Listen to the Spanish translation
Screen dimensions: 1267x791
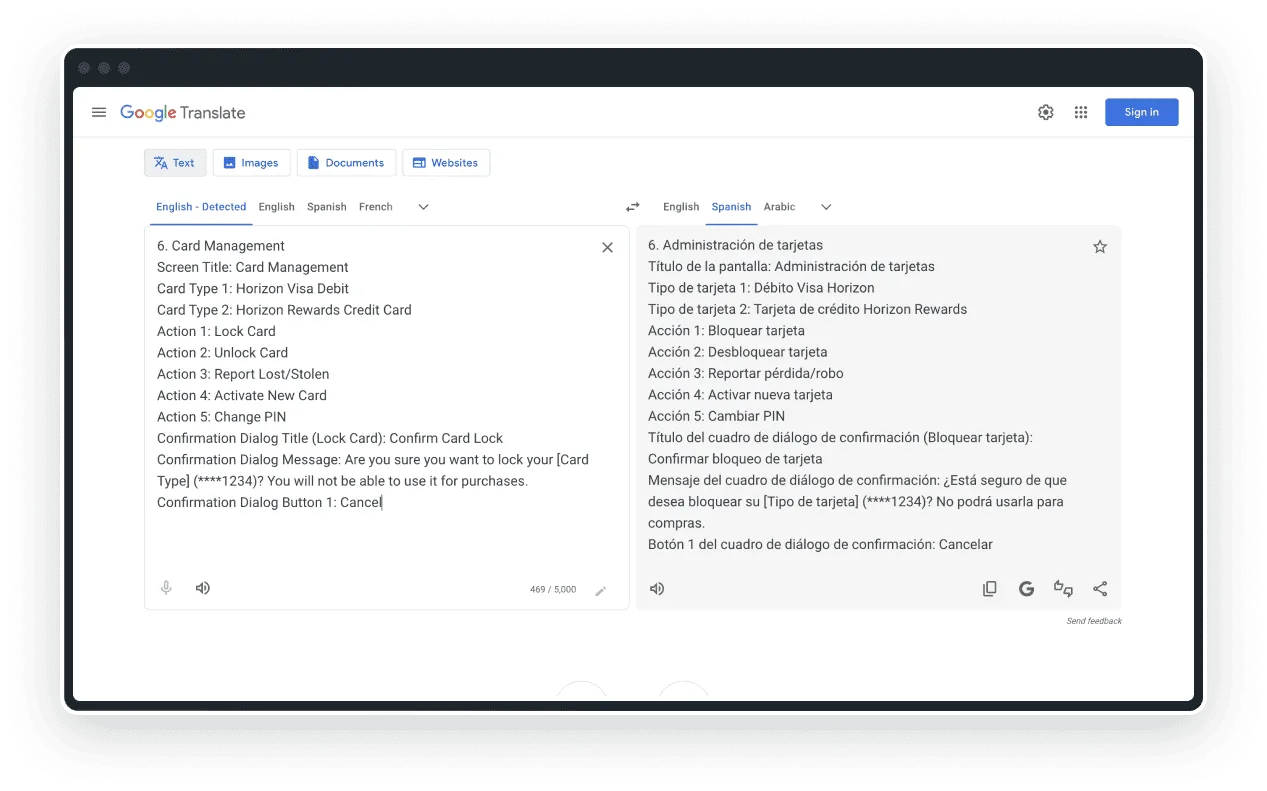[x=656, y=588]
